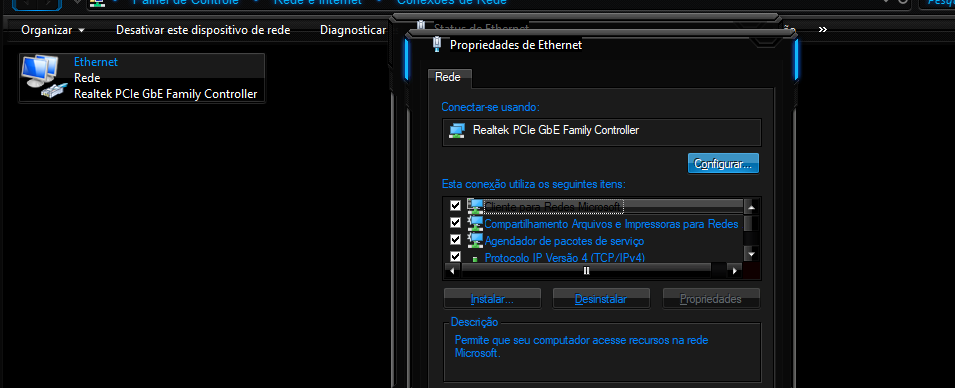The height and width of the screenshot is (388, 955).
Task: Click the horizontal scrollbar thumb in items list
Action: 586,270
